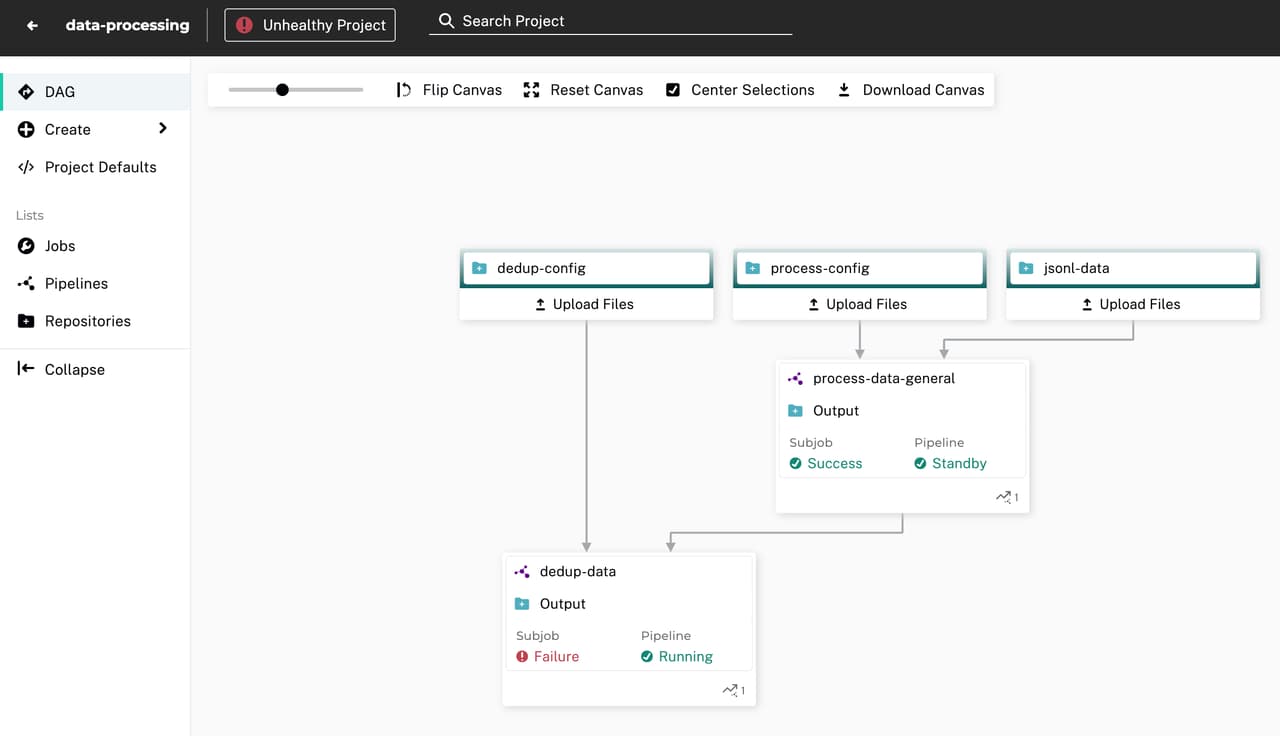Click the Output label in process-data-general node
The height and width of the screenshot is (736, 1280).
pos(836,411)
